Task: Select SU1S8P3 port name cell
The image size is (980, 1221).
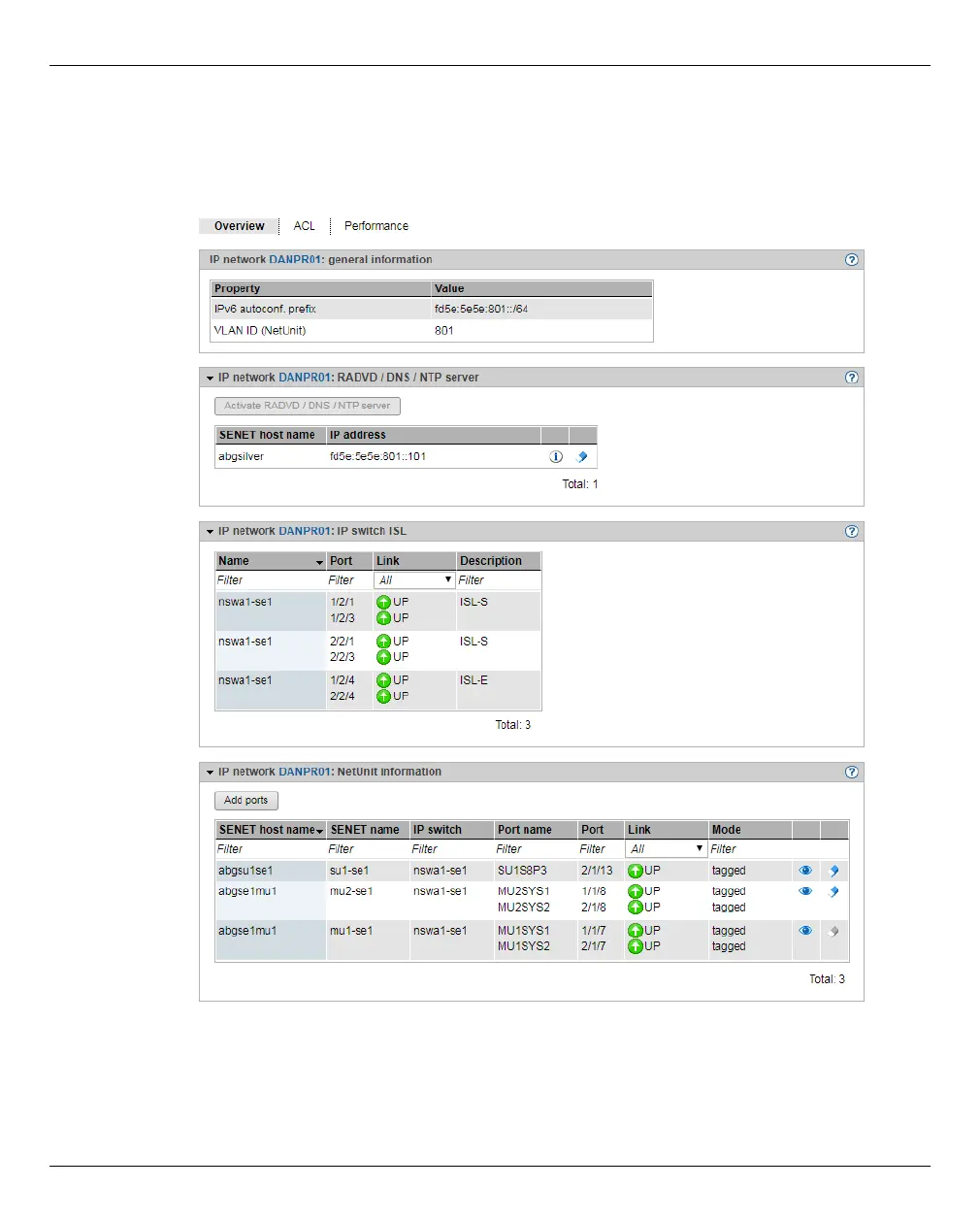Action: (x=522, y=871)
